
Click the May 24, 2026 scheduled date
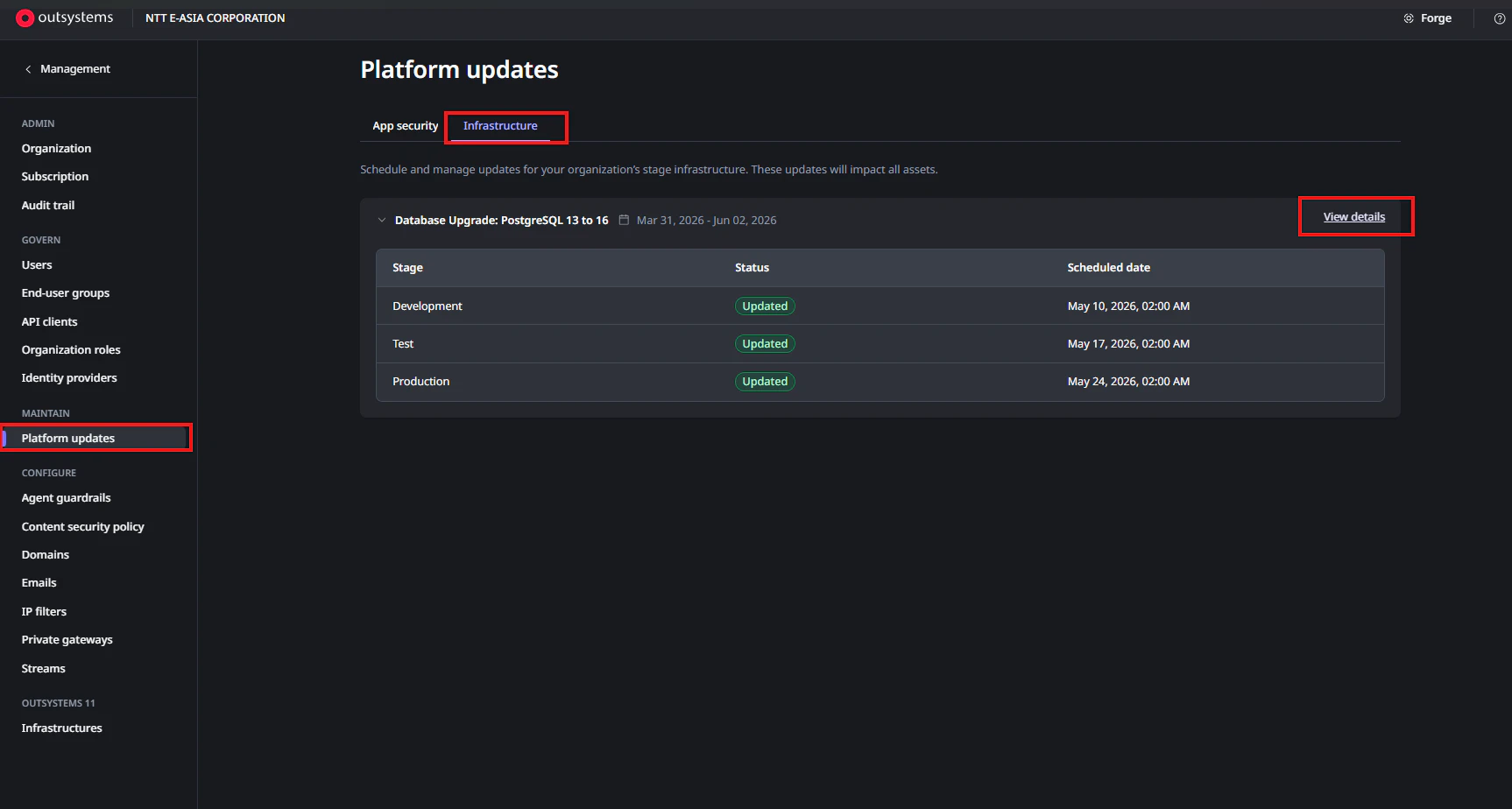click(x=1129, y=382)
